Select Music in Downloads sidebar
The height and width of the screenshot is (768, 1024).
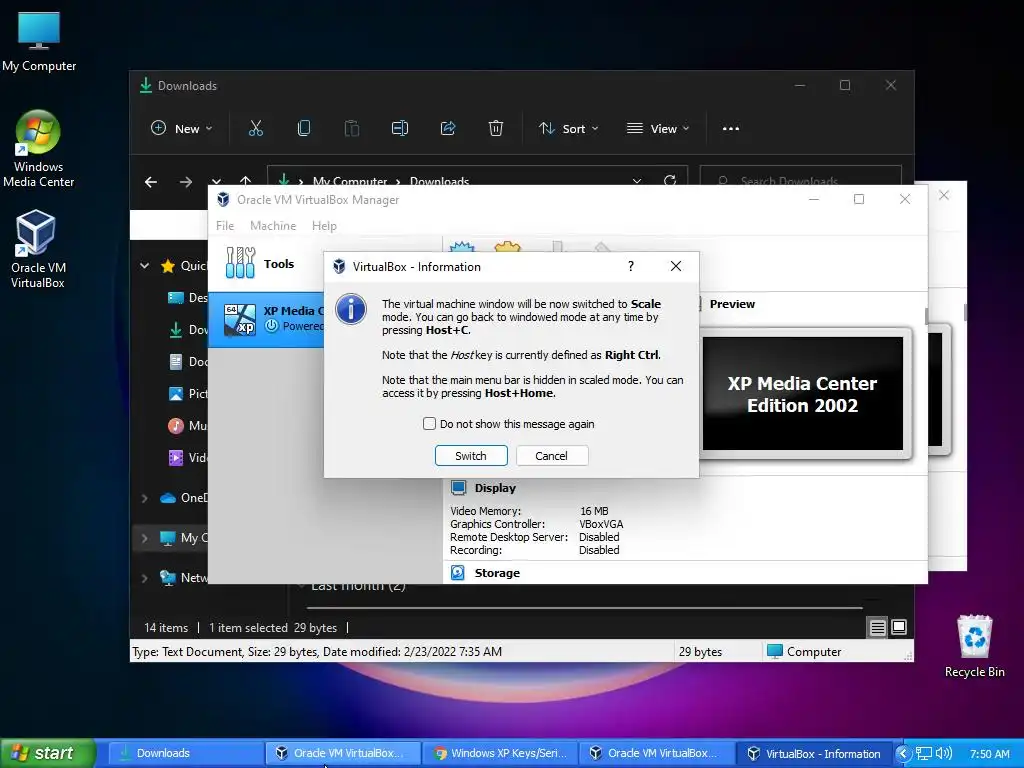(187, 425)
